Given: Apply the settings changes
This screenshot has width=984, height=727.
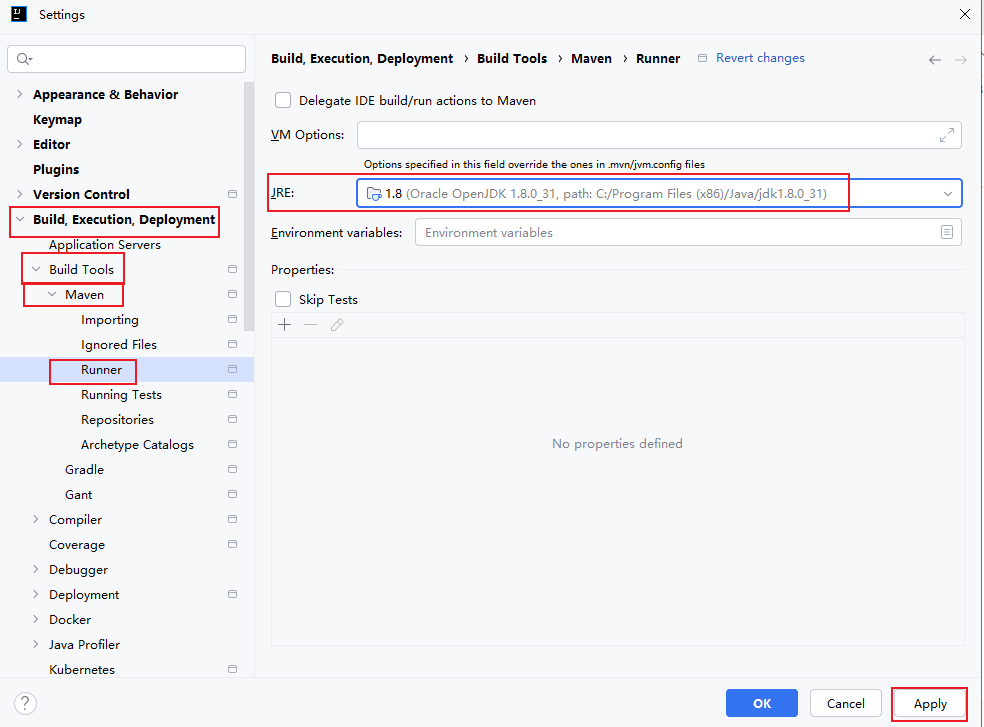Looking at the screenshot, I should (x=930, y=703).
